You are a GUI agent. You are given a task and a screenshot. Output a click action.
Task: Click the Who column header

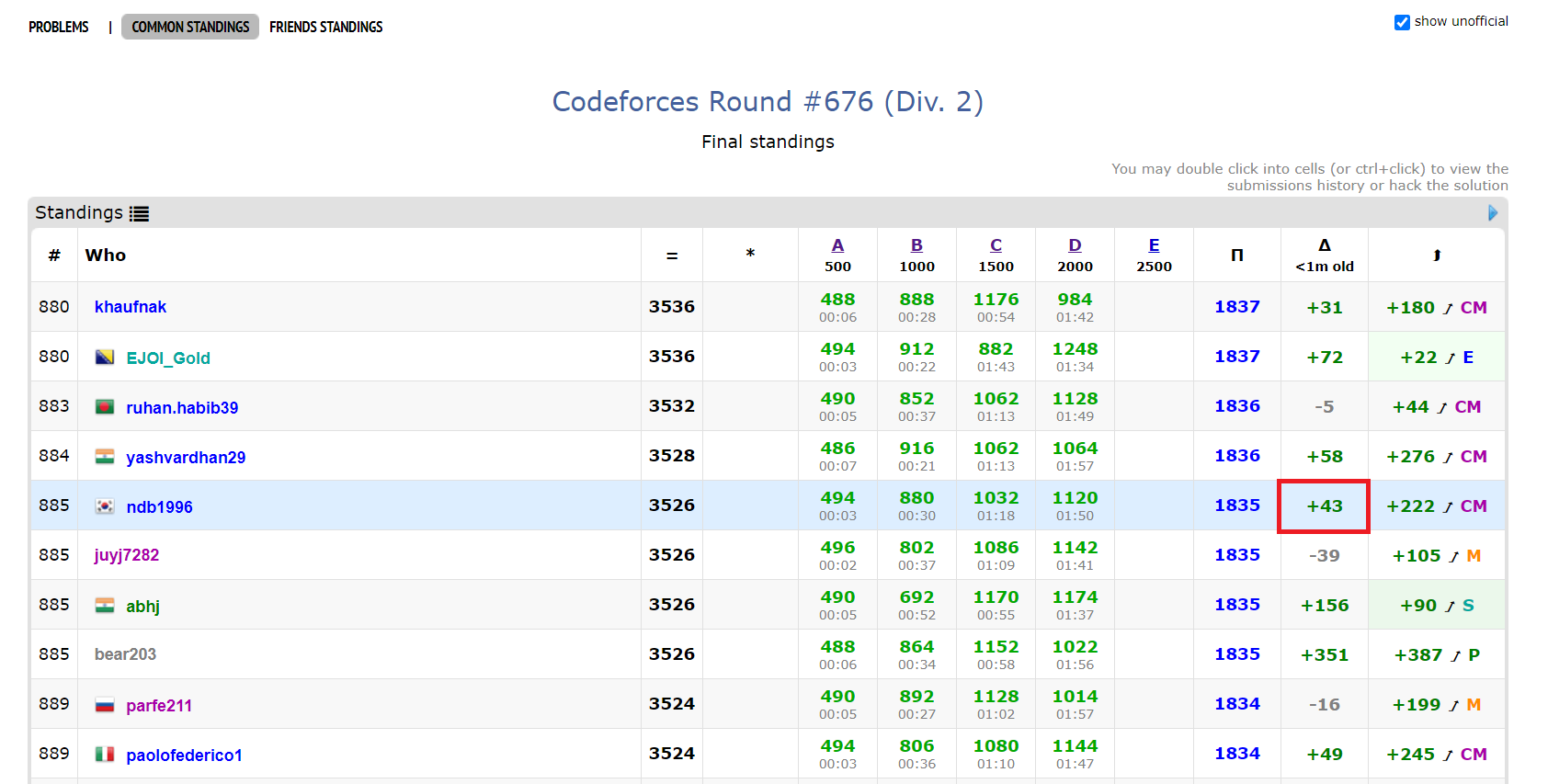coord(106,256)
